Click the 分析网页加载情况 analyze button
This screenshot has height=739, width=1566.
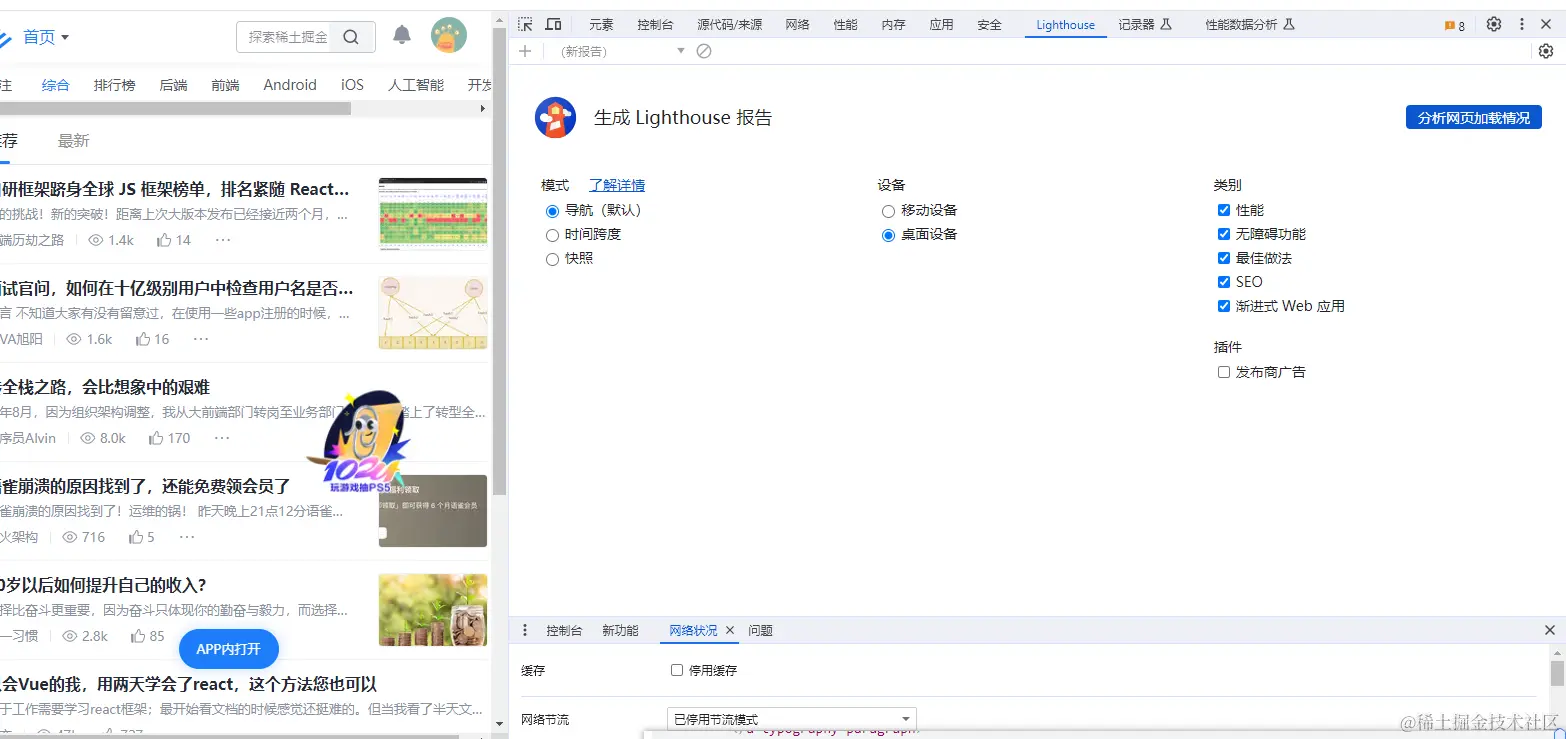click(1474, 118)
